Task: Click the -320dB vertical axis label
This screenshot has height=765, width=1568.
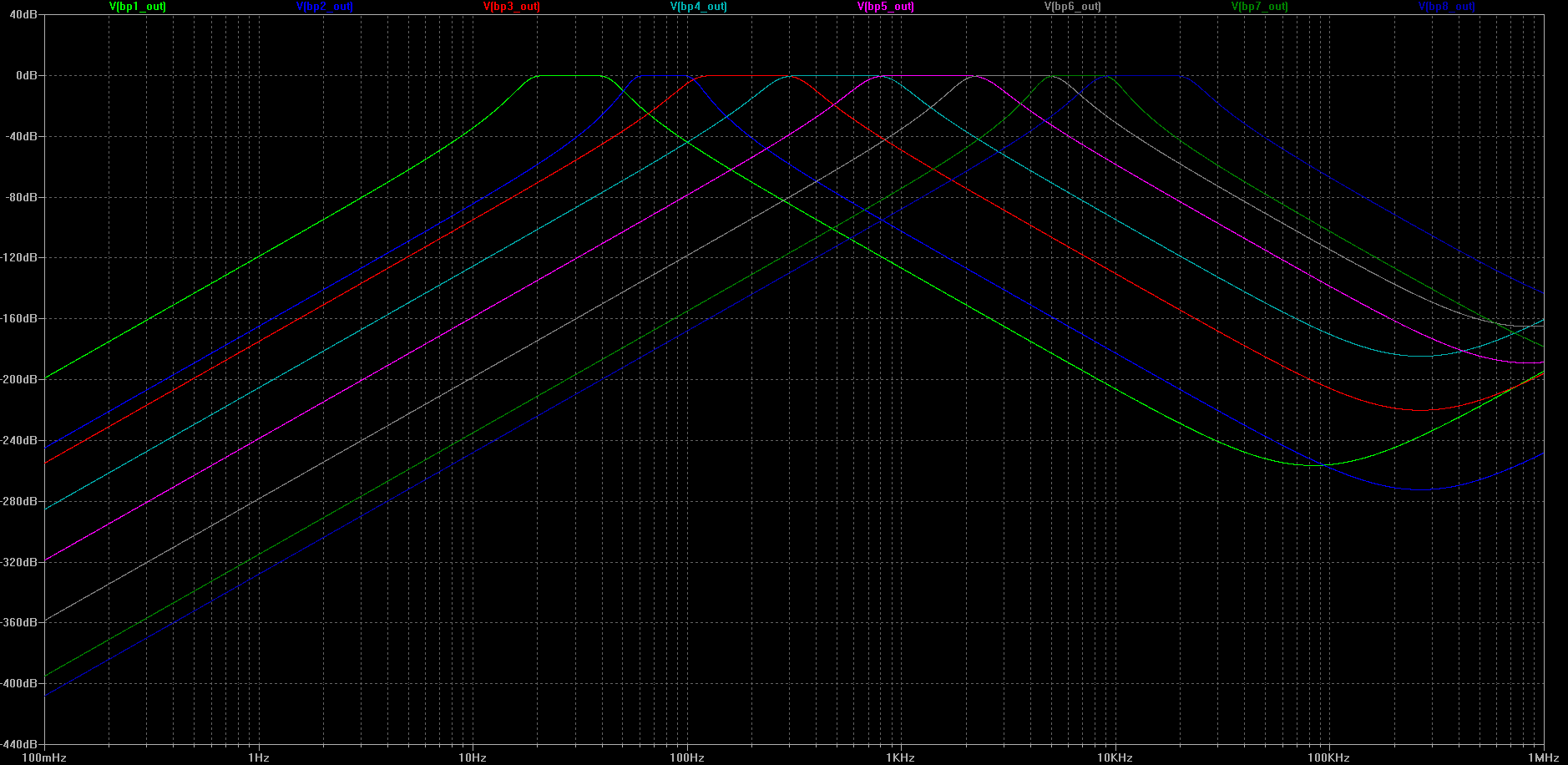Action: pyautogui.click(x=19, y=563)
